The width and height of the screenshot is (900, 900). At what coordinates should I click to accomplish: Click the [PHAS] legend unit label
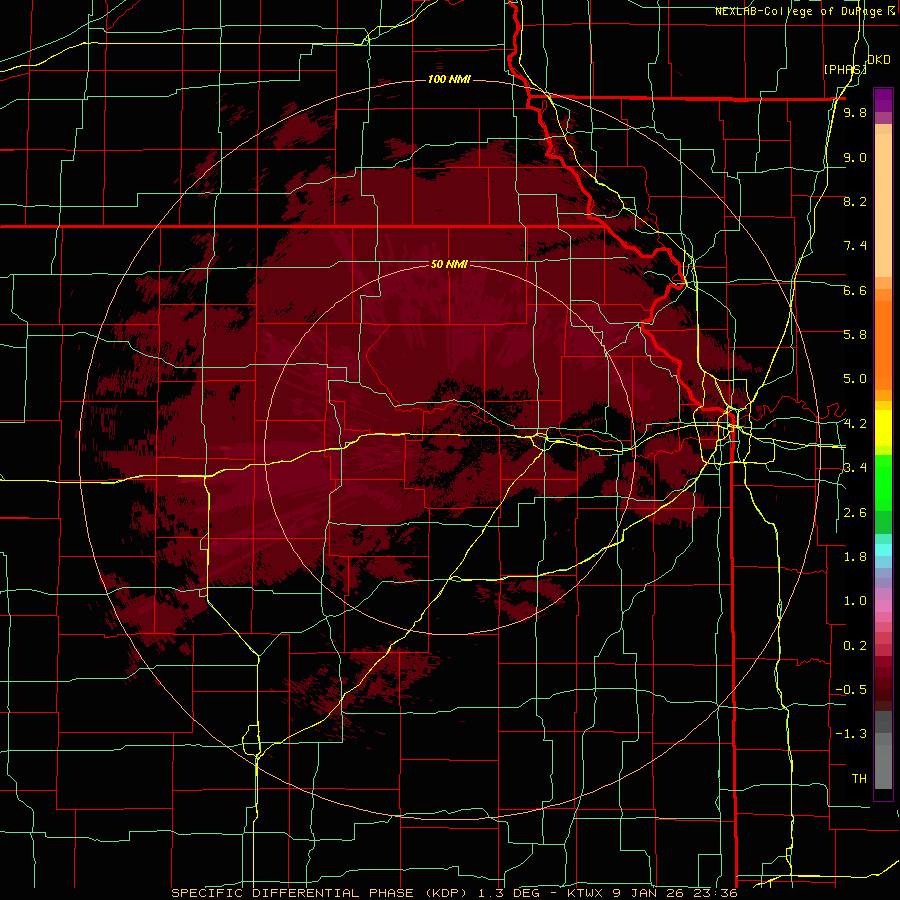845,69
